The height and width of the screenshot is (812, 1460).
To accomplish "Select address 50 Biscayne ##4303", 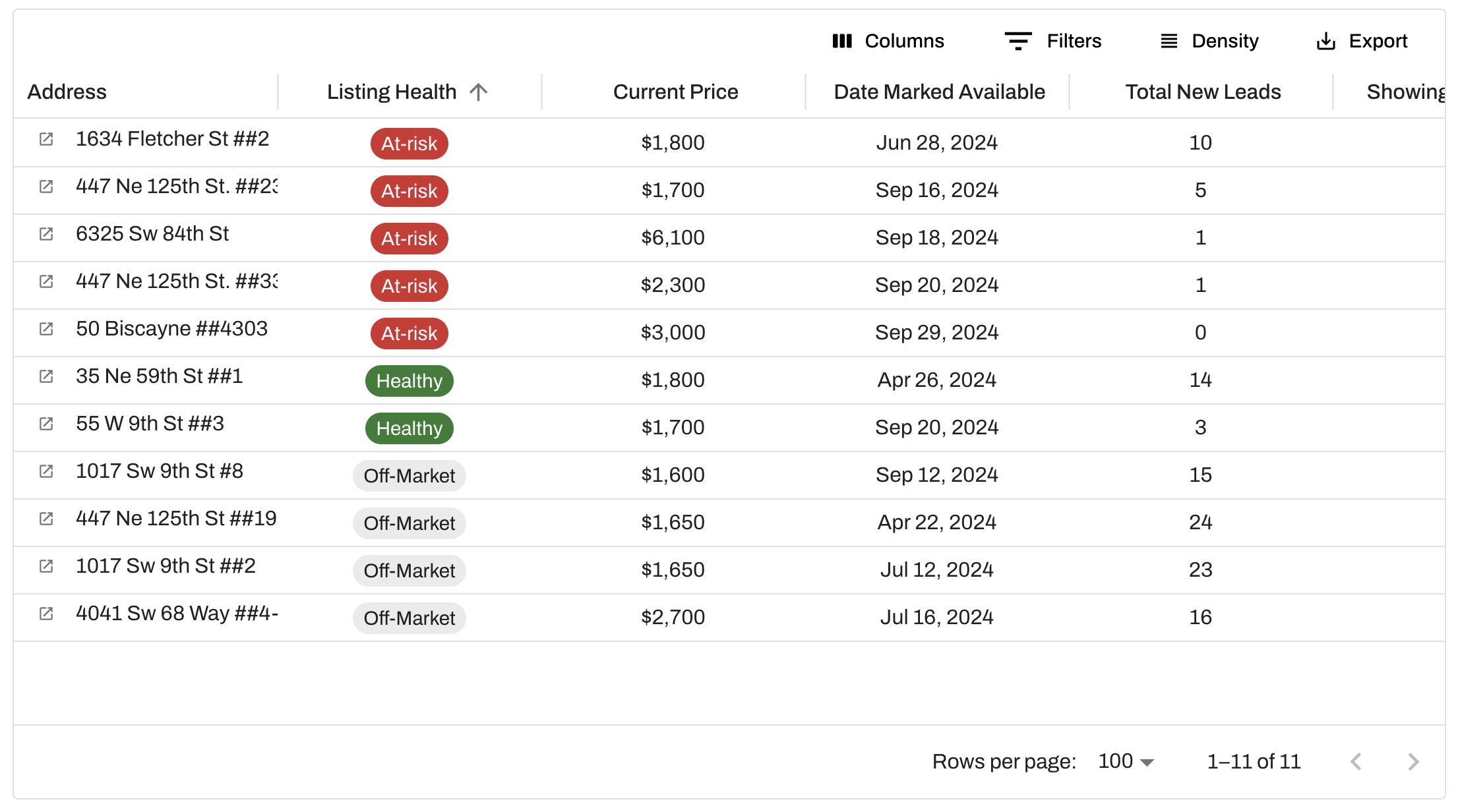I will (x=171, y=329).
